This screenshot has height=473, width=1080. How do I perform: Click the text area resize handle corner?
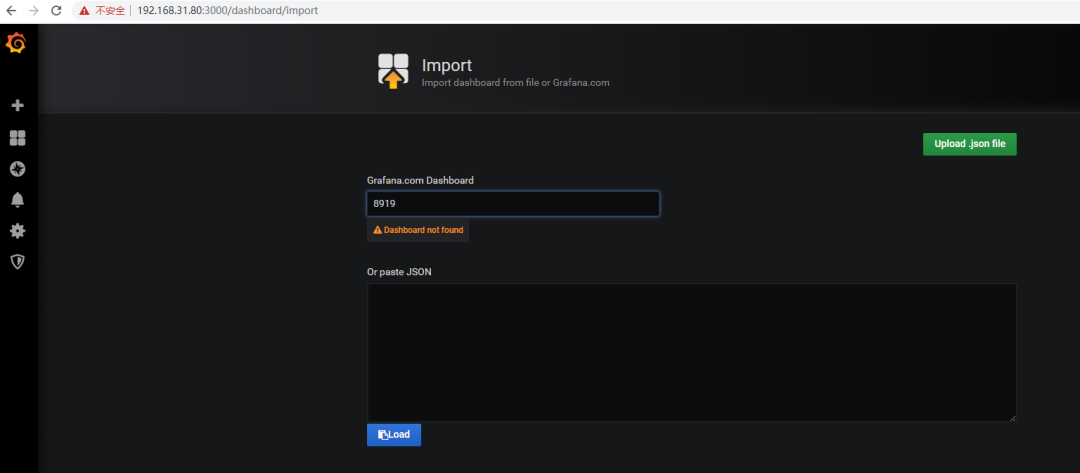point(1012,417)
